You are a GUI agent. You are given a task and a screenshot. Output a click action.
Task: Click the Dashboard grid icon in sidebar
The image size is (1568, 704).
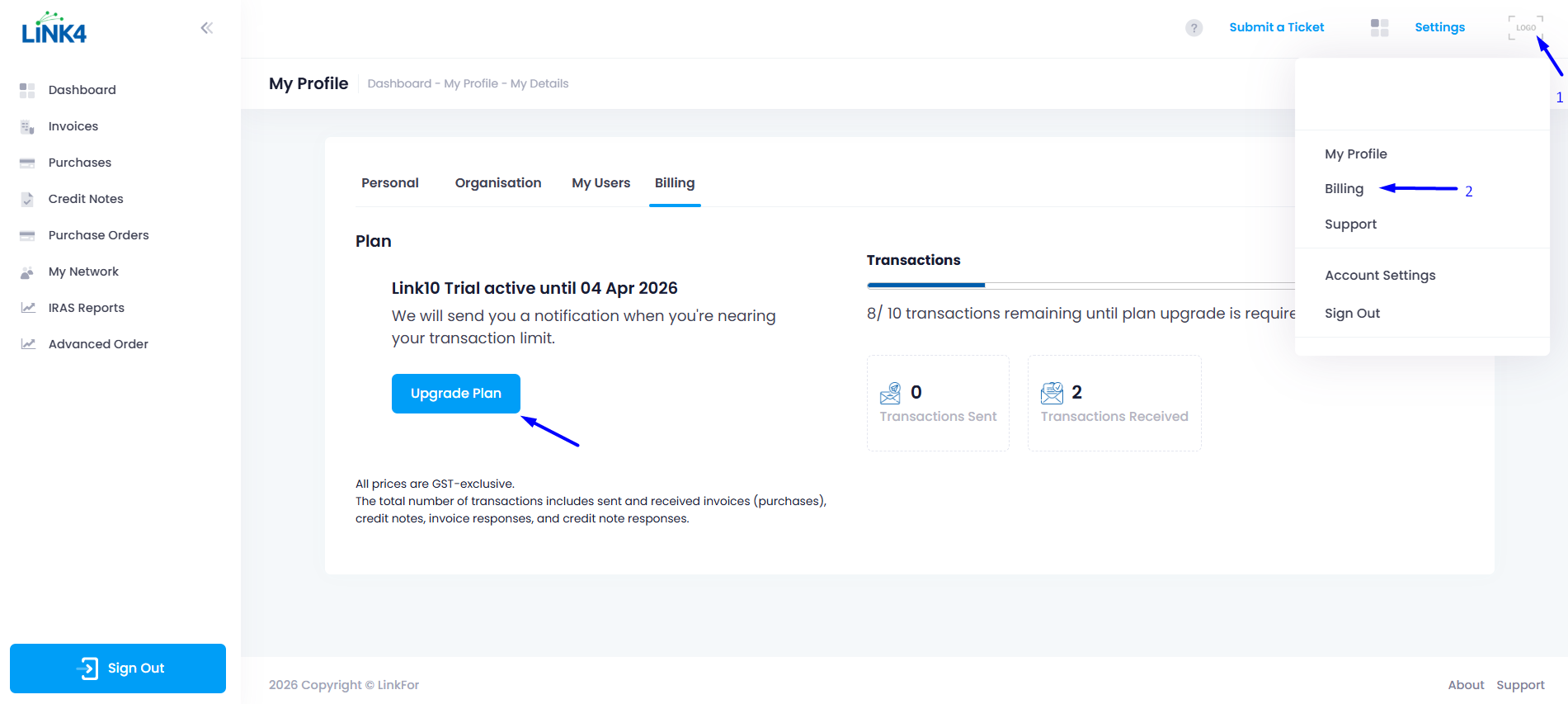(x=27, y=90)
